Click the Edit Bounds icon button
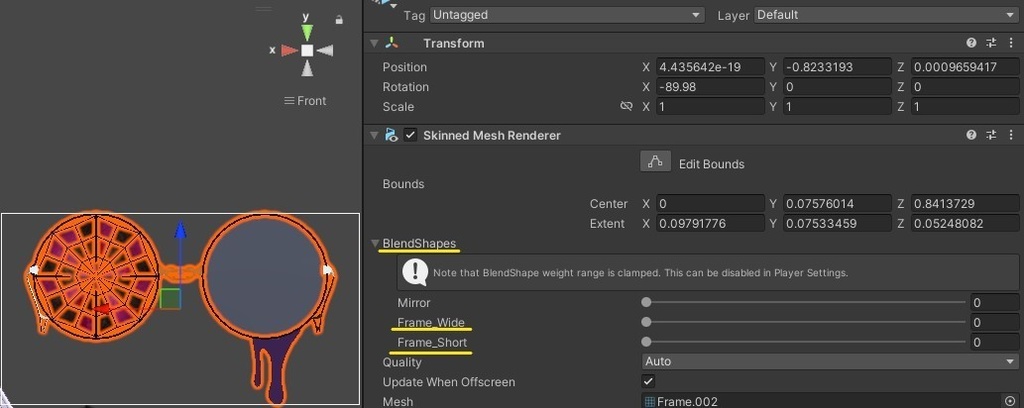Screen dimensions: 1024x408 click(x=655, y=162)
